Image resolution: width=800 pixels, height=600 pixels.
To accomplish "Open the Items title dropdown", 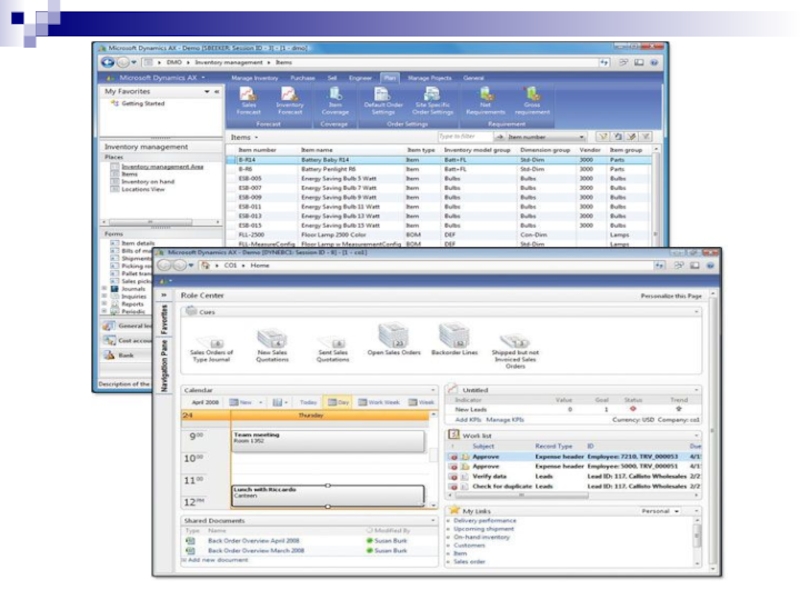I will point(256,137).
